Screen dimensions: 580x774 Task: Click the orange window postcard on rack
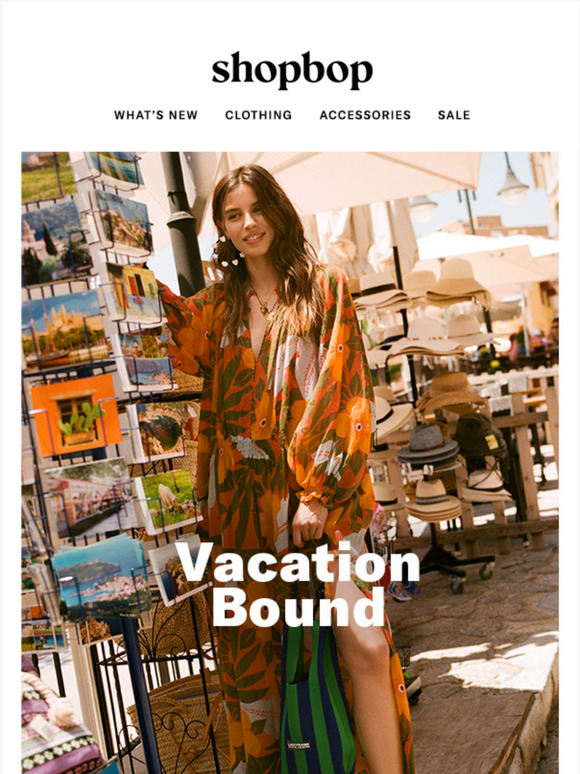[x=76, y=415]
